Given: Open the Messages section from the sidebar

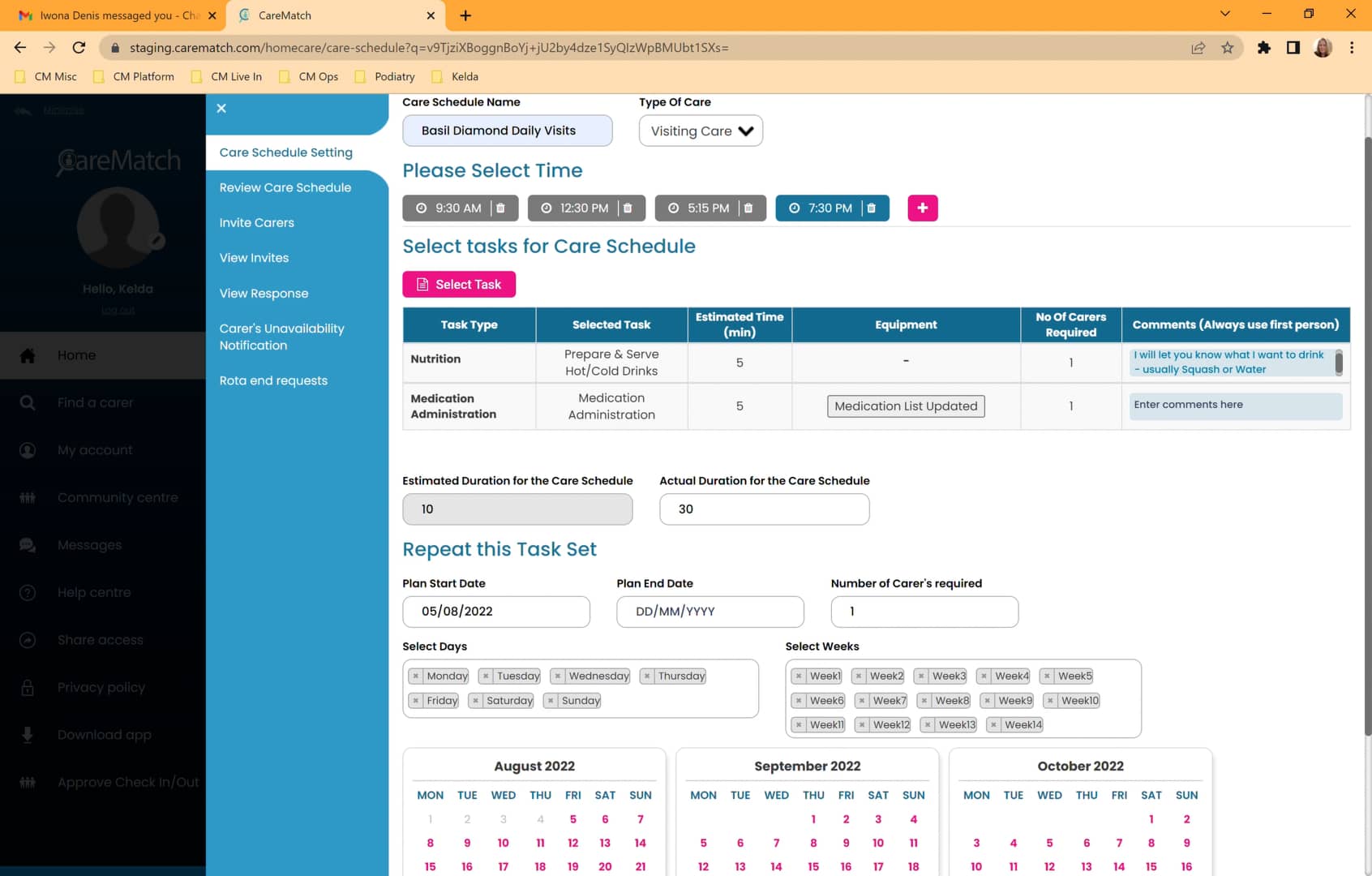Looking at the screenshot, I should tap(89, 544).
